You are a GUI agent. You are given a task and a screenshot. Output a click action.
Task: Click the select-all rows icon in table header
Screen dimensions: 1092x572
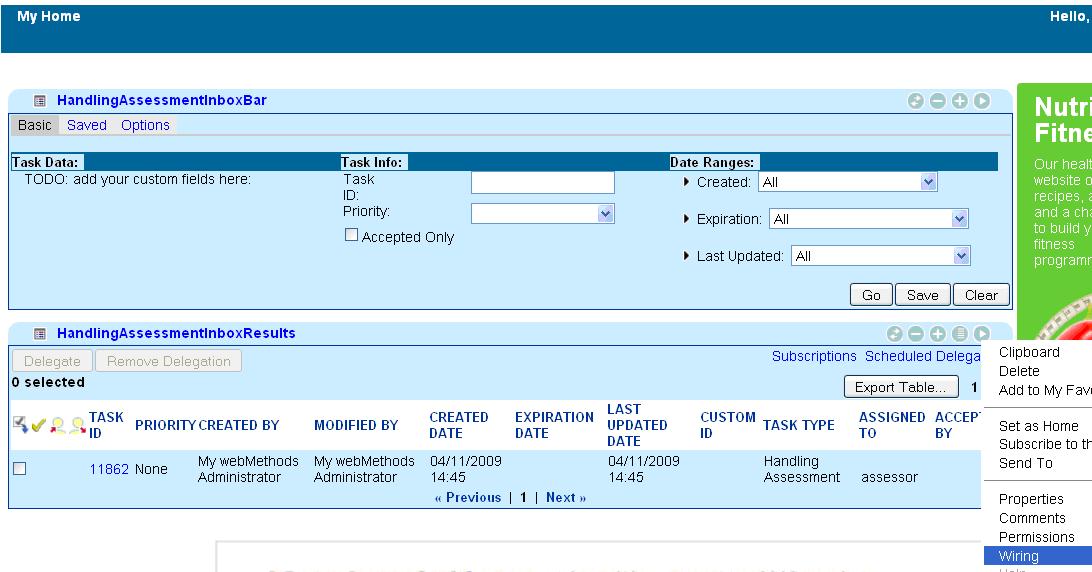[20, 424]
